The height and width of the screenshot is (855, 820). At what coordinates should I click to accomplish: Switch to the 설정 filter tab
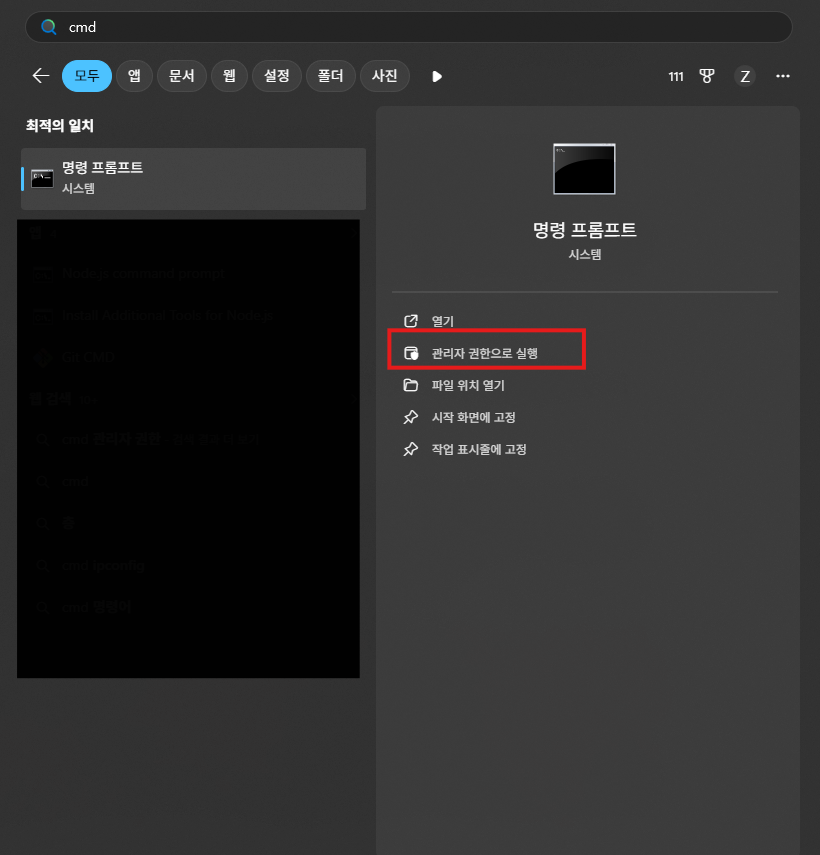[x=277, y=76]
